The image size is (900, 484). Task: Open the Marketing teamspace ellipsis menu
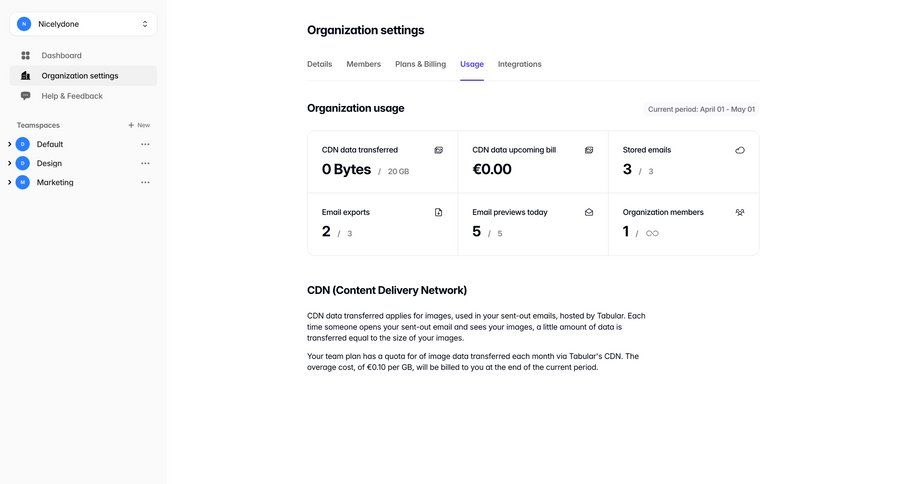(145, 182)
